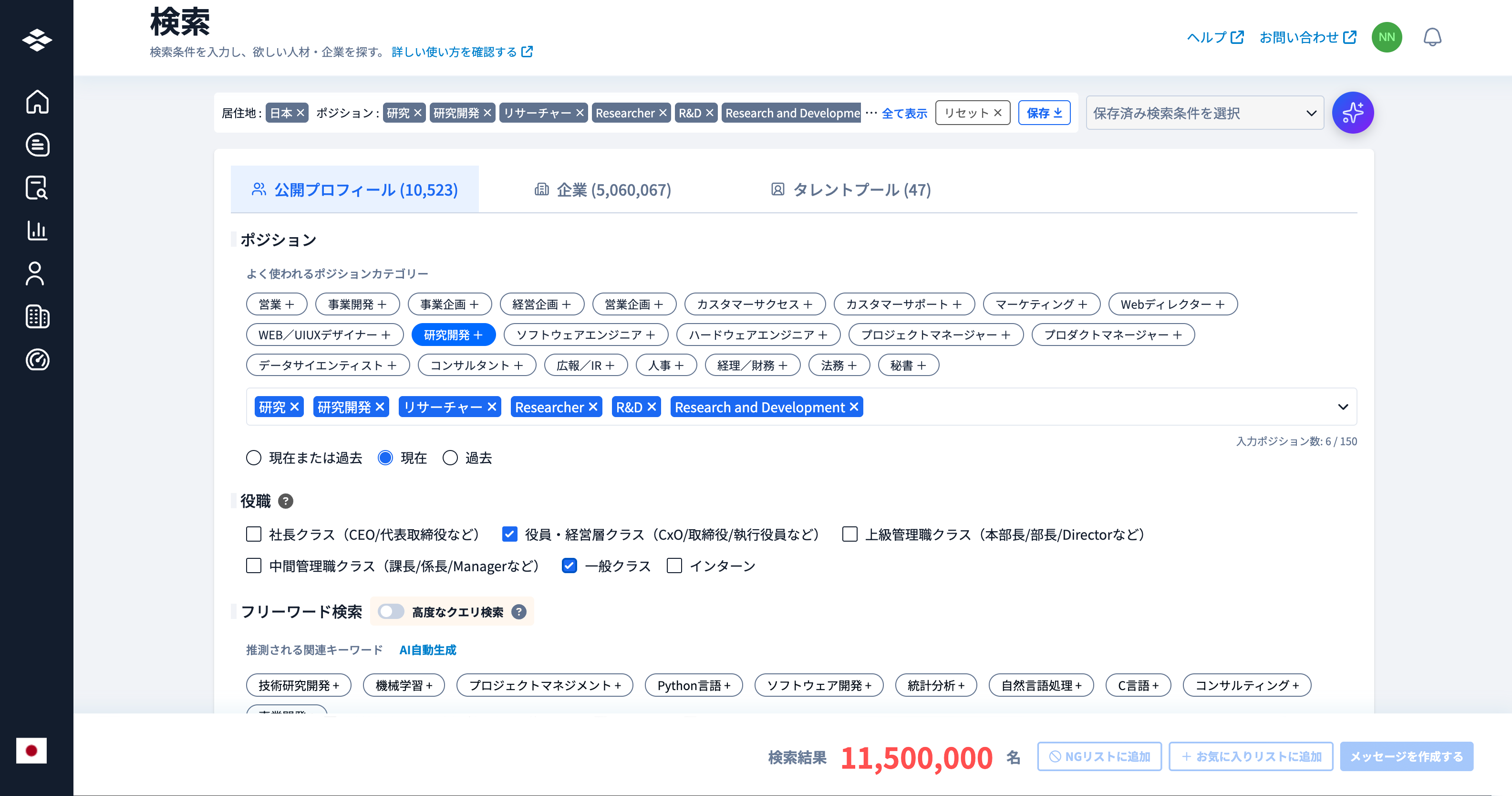Remove the blue リサーチャー tag in position box
Viewport: 1512px width, 796px height.
[x=492, y=407]
